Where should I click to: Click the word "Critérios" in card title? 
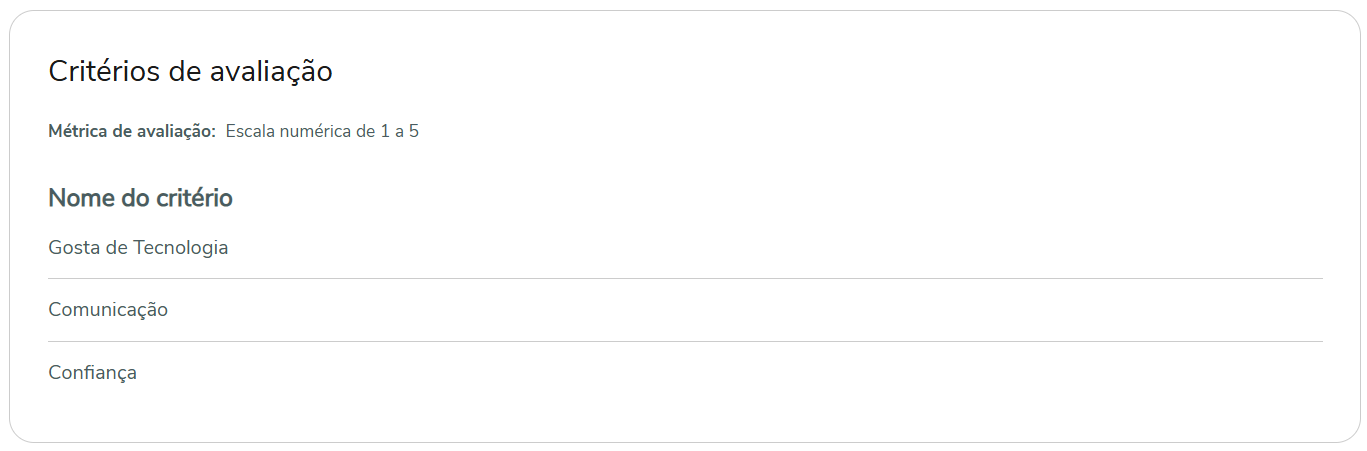[101, 72]
